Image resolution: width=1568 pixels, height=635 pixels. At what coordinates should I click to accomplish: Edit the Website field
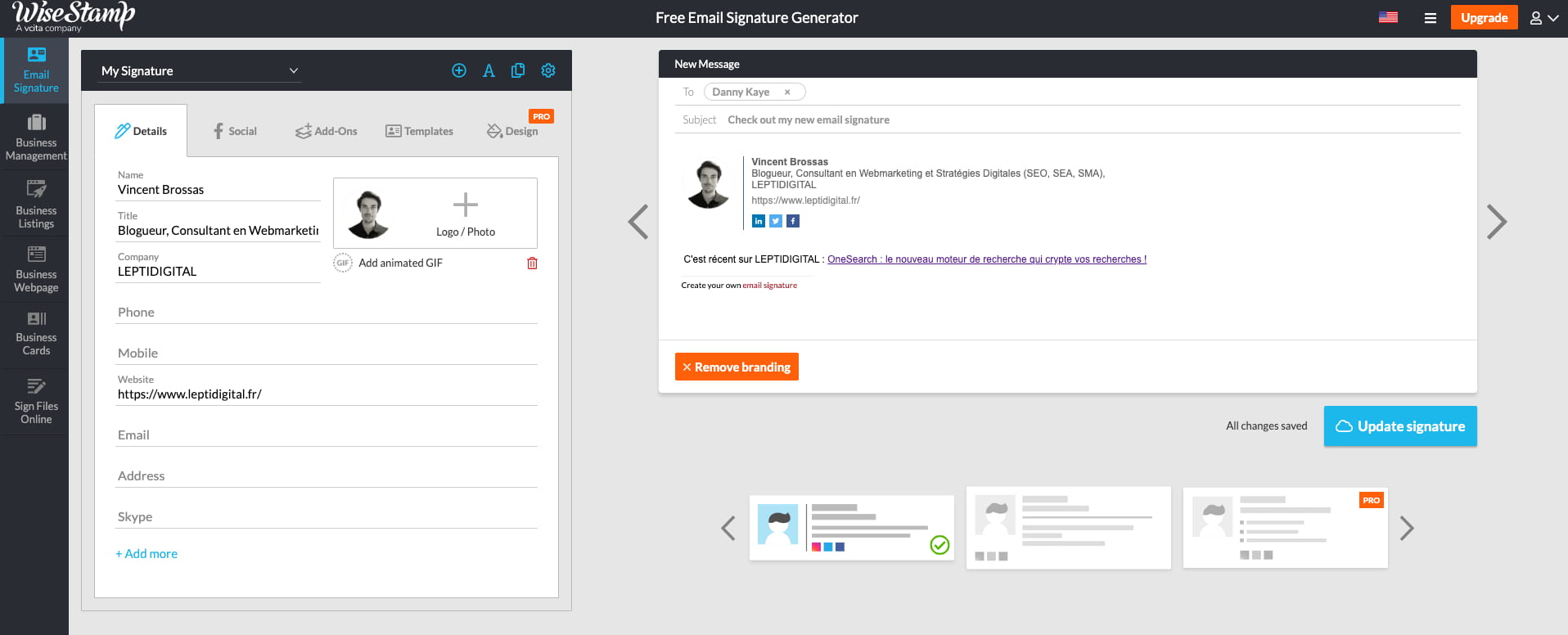[327, 394]
